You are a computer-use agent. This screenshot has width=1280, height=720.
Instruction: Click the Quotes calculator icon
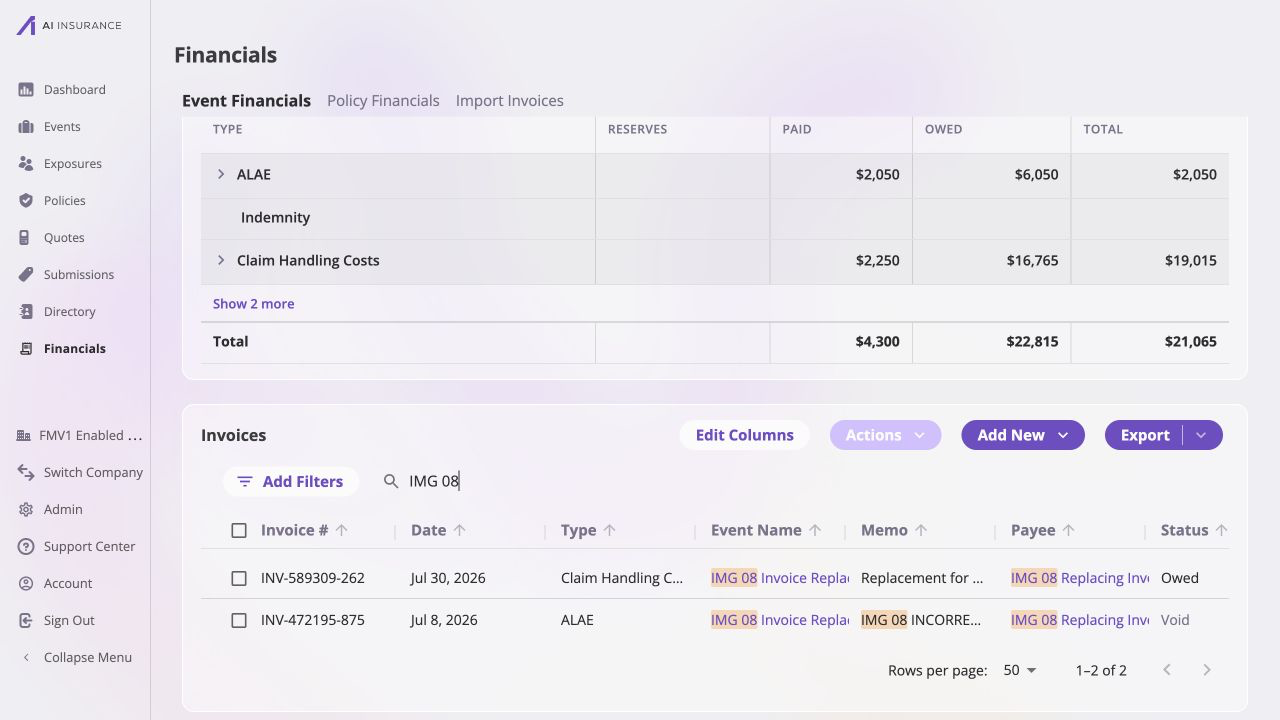[26, 238]
